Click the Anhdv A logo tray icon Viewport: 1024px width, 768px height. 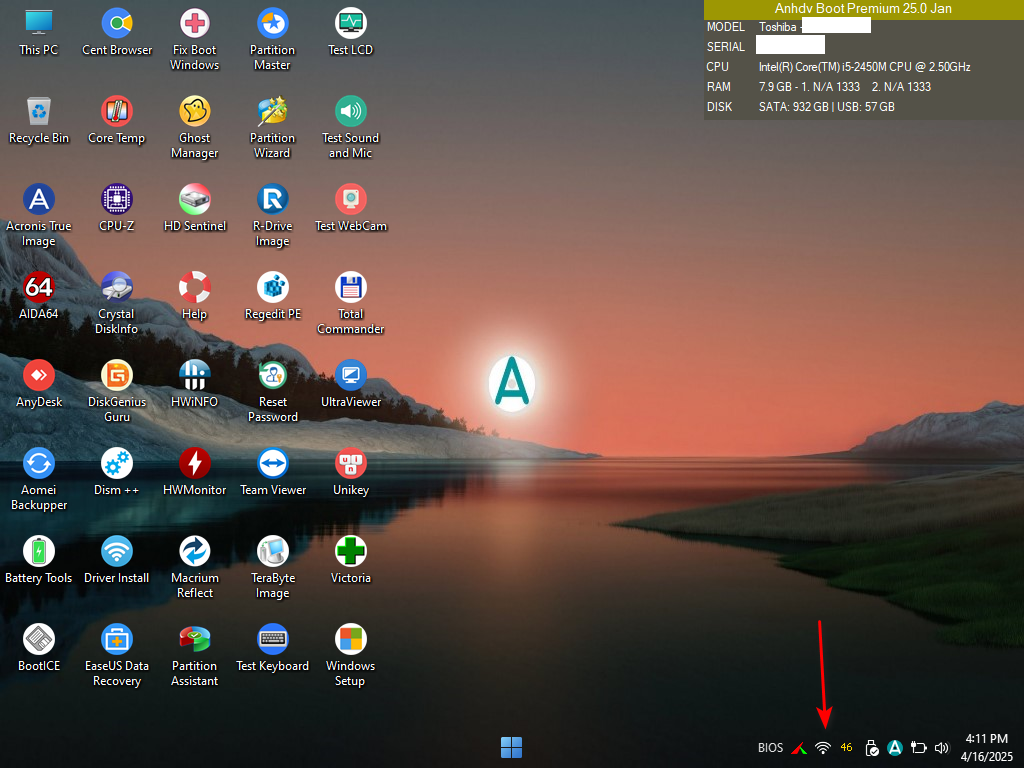tap(895, 748)
